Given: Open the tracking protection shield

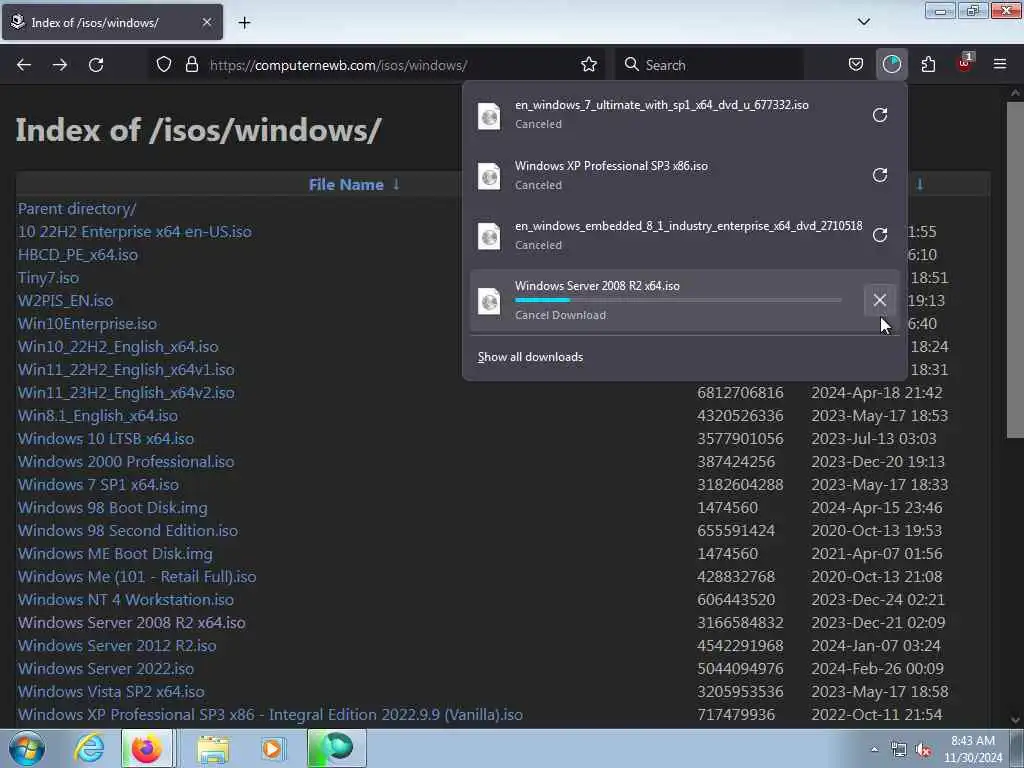Looking at the screenshot, I should (x=164, y=65).
